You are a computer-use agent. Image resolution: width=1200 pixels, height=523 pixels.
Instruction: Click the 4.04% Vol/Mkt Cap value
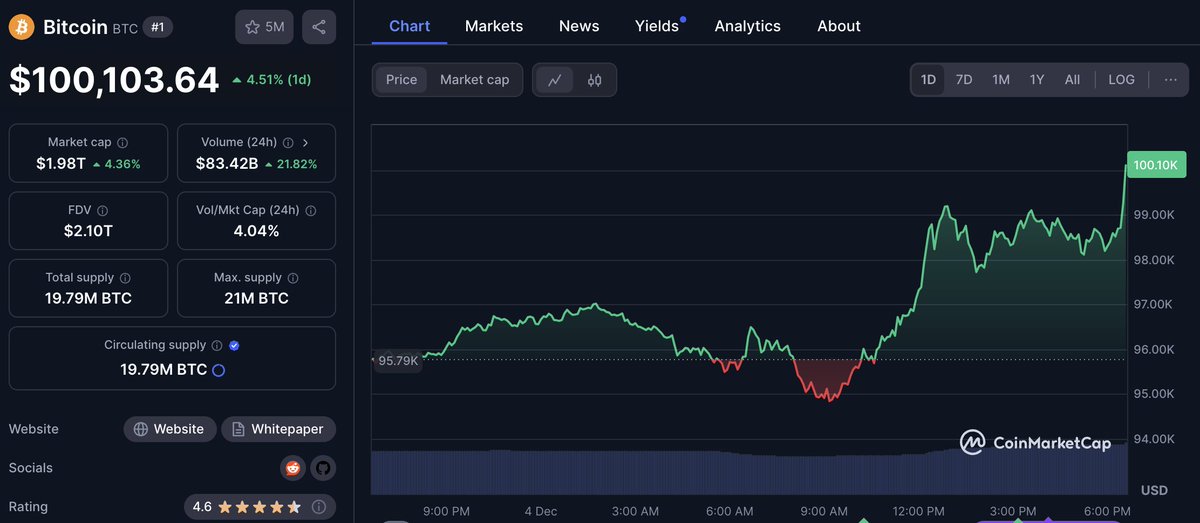[x=256, y=231]
